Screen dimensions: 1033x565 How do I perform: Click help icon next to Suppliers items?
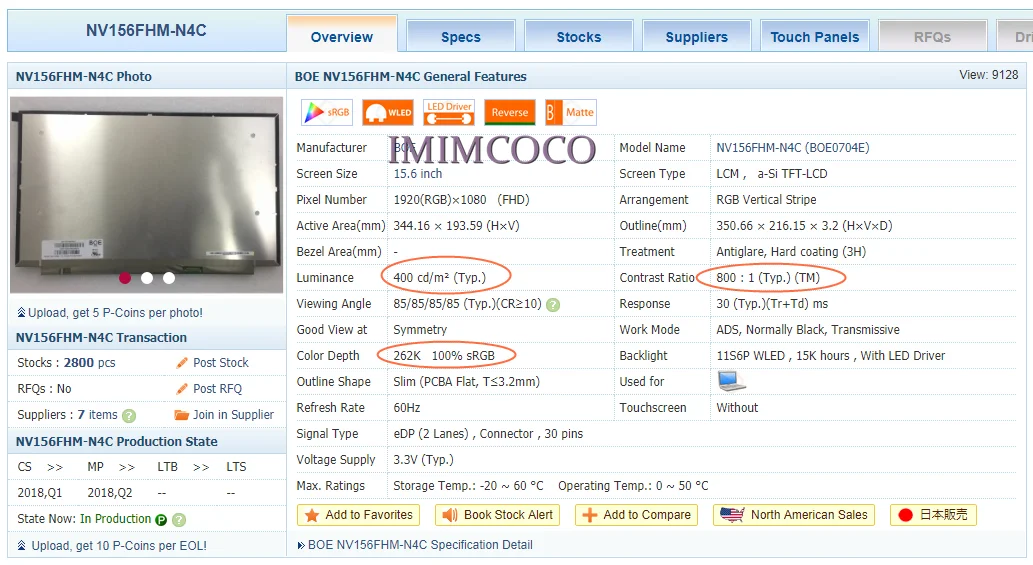pyautogui.click(x=129, y=416)
